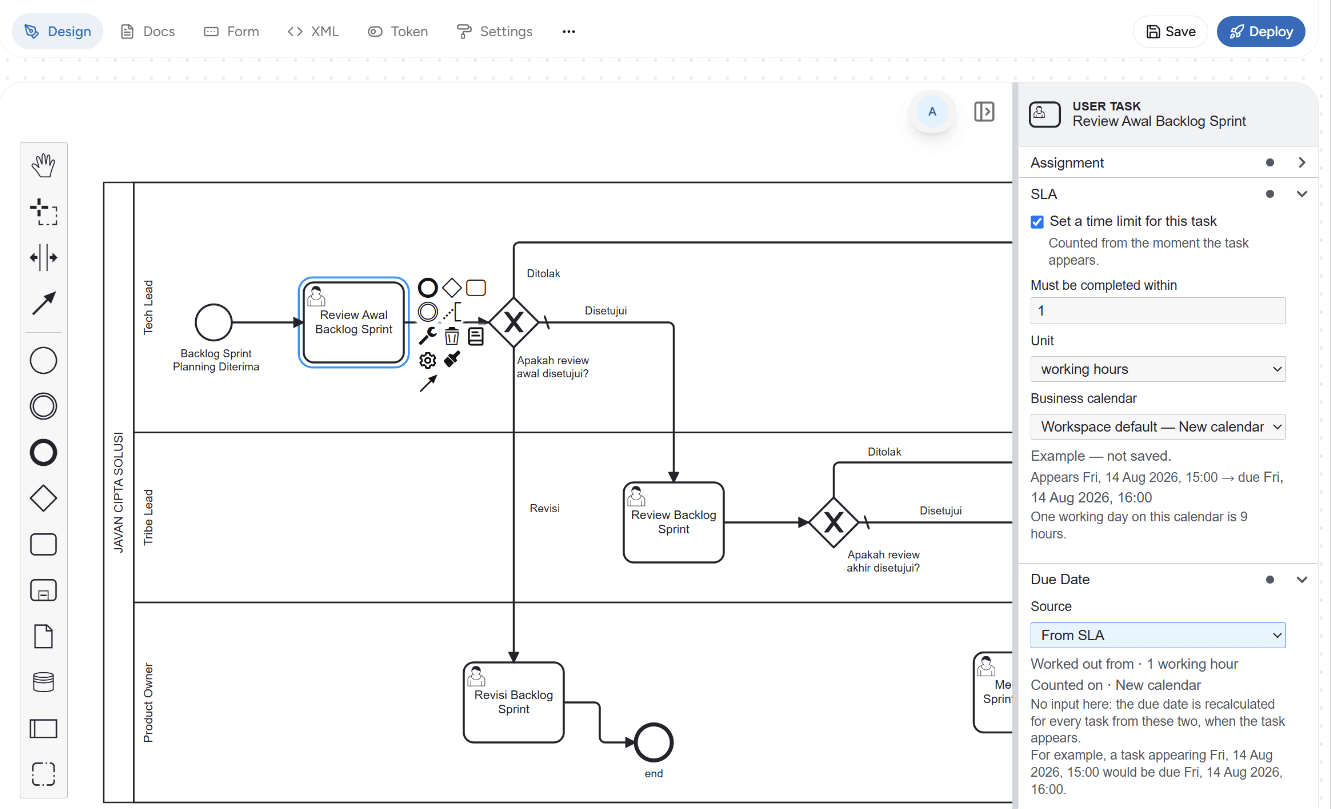Create an end event from the palette

tap(43, 452)
